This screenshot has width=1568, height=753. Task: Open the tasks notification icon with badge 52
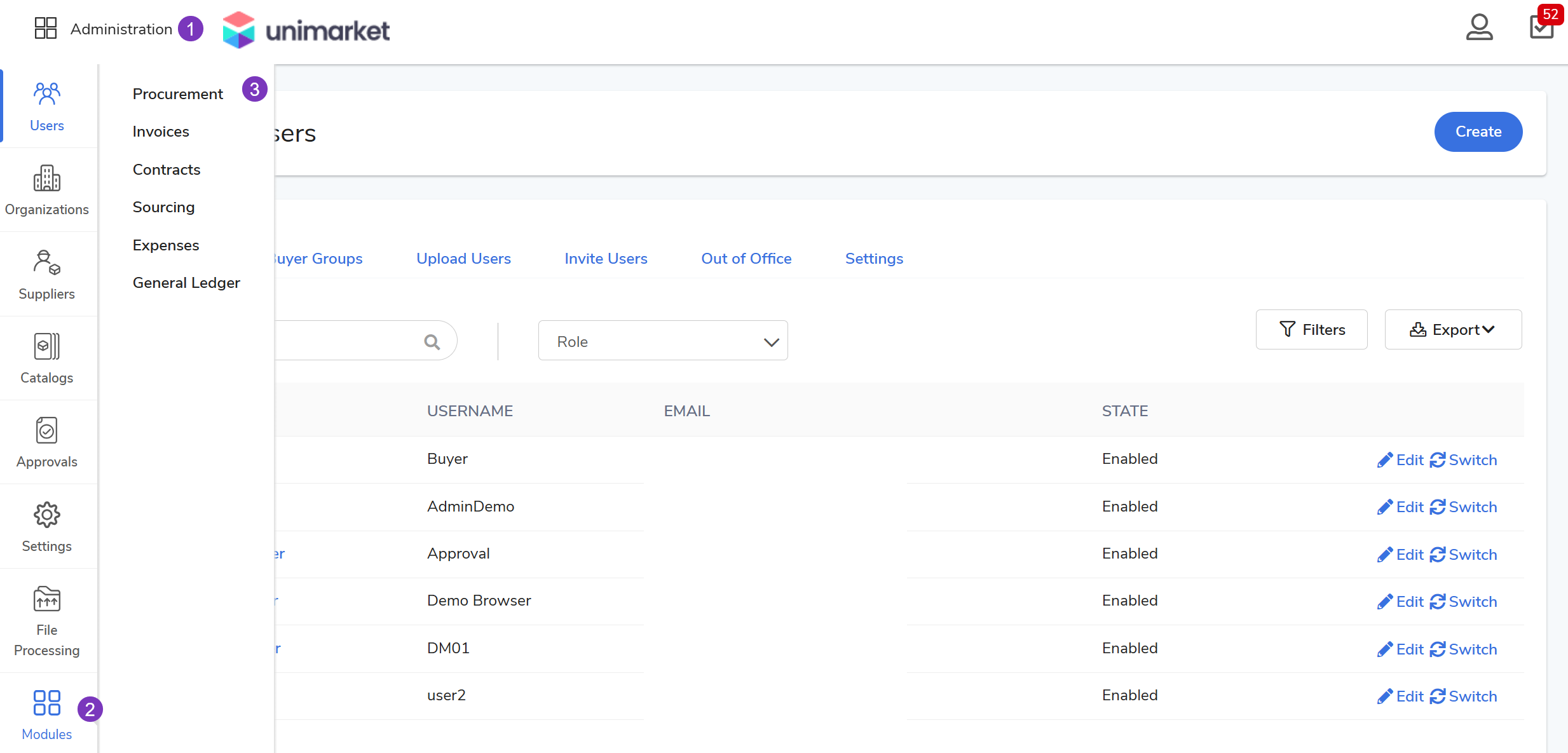coord(1541,27)
